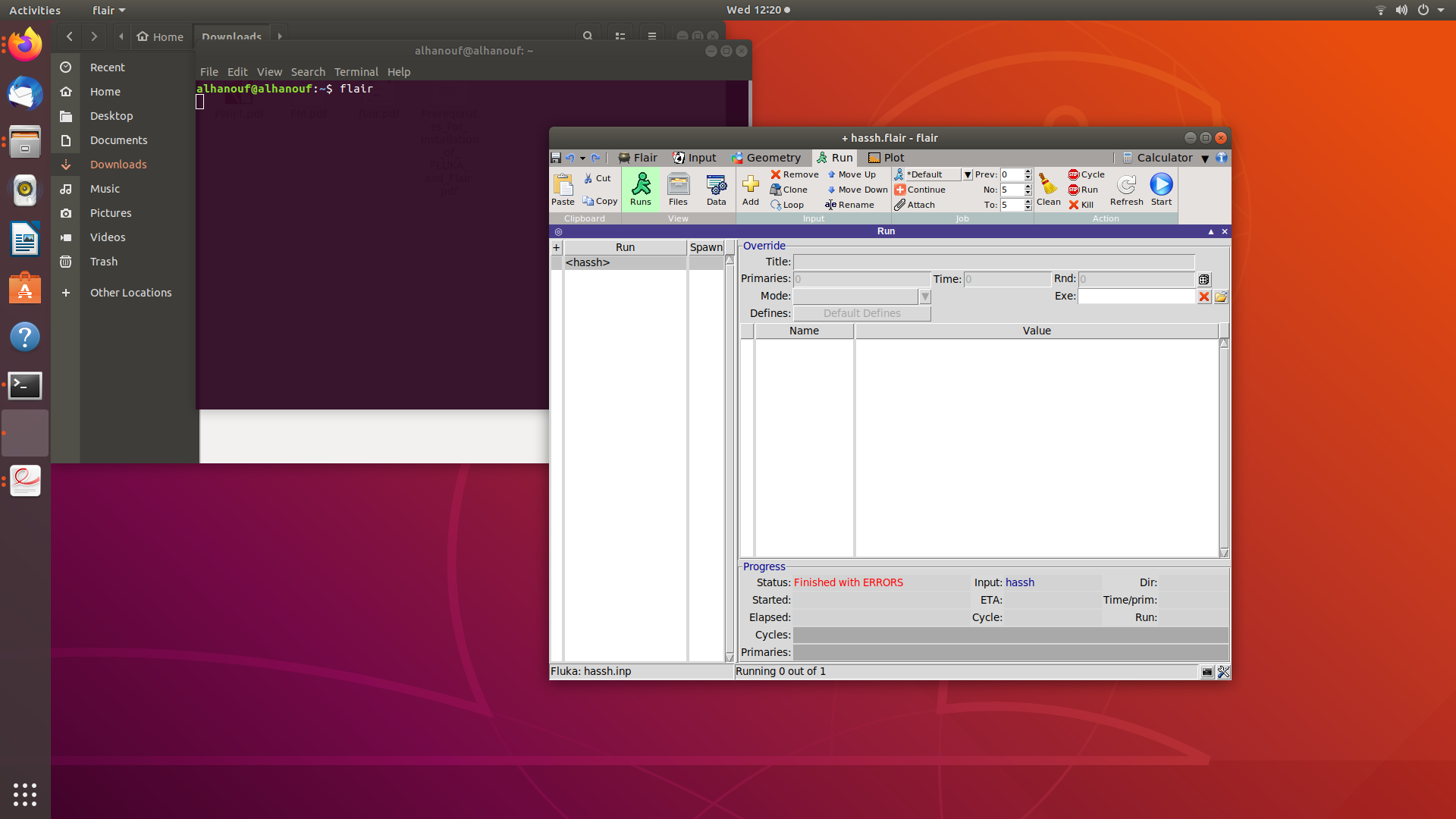Screen dimensions: 1456x819
Task: Open the *Default queue dropdown
Action: pos(968,174)
